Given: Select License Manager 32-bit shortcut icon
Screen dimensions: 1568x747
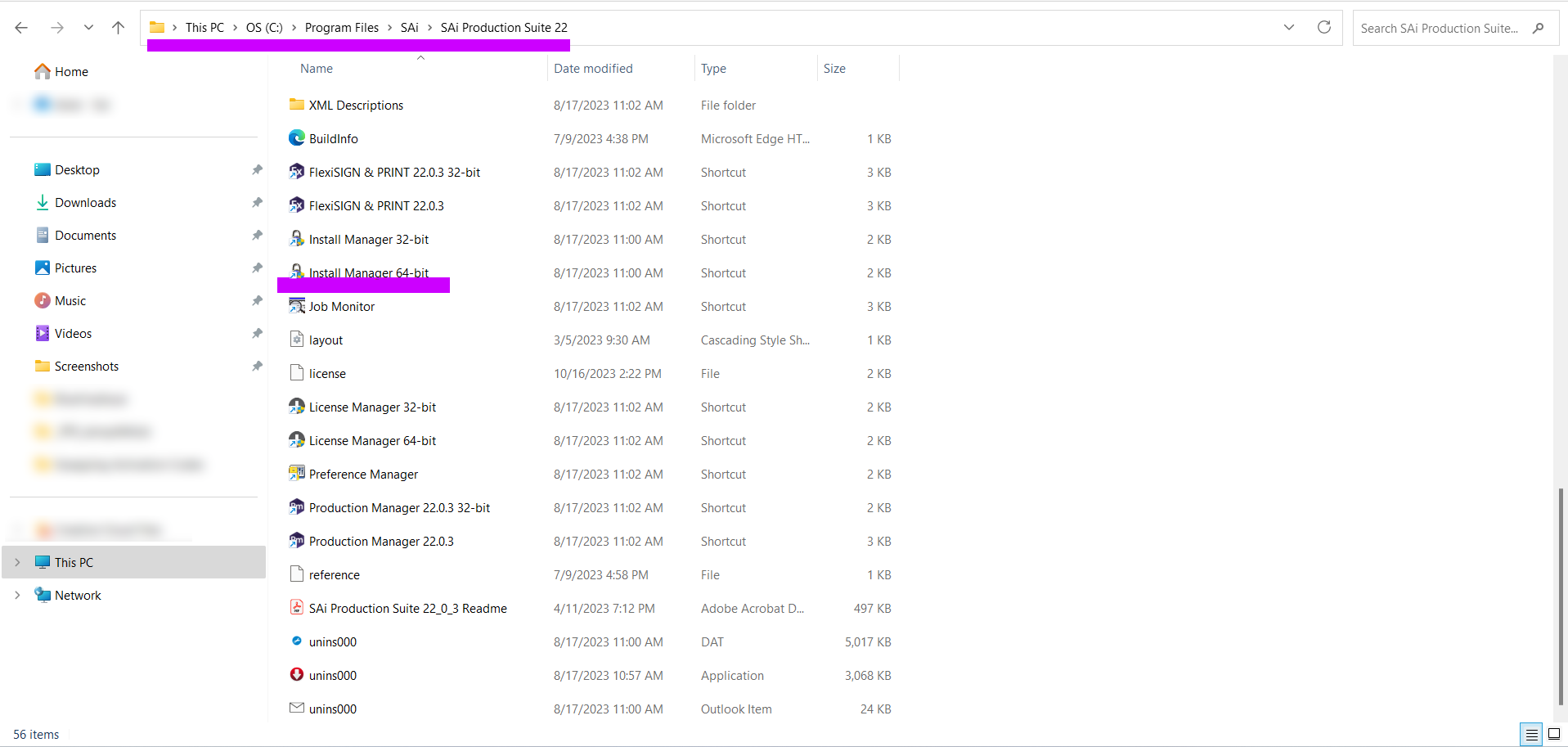Looking at the screenshot, I should point(297,407).
